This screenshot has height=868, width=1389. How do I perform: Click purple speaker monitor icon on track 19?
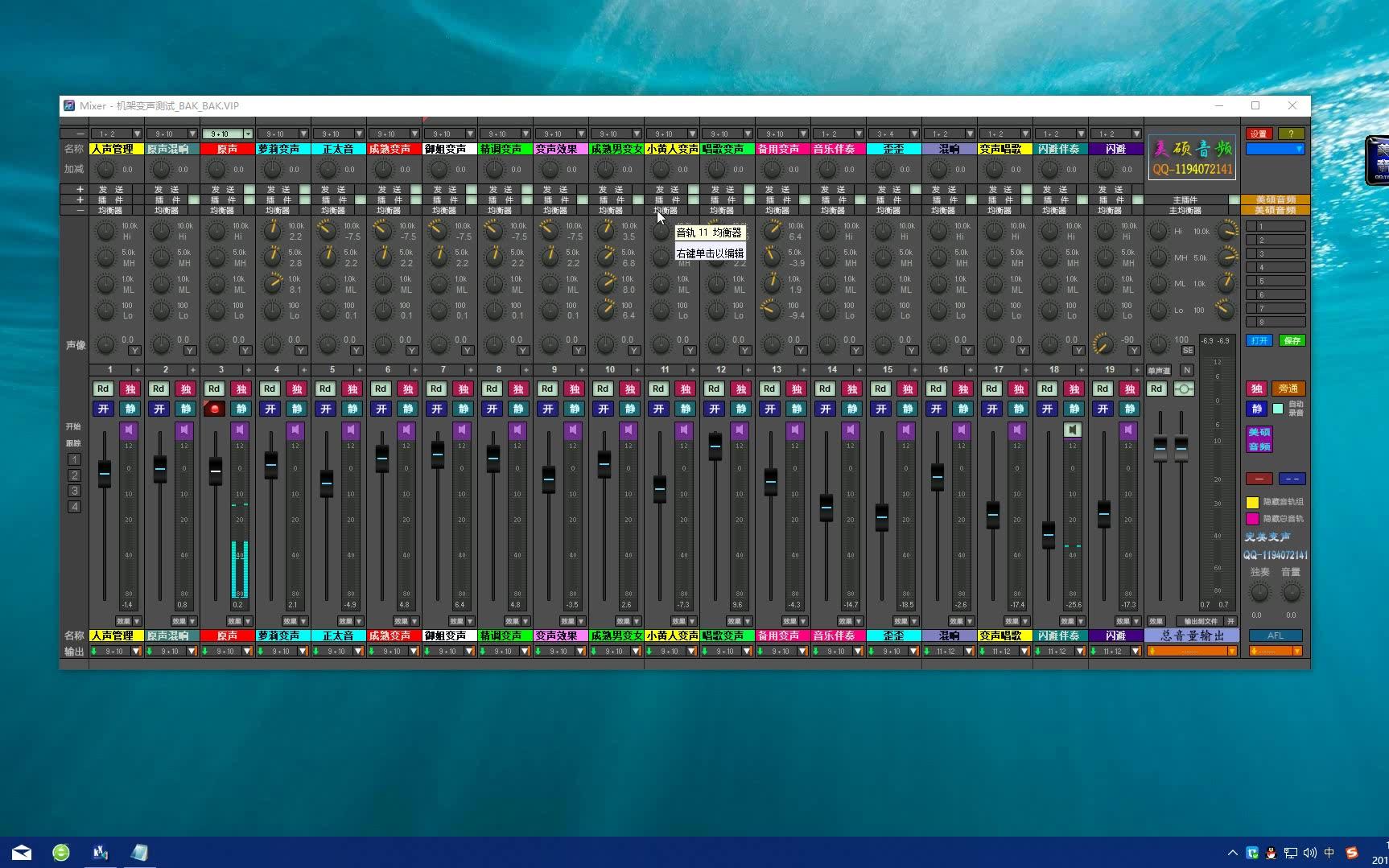(x=1128, y=431)
